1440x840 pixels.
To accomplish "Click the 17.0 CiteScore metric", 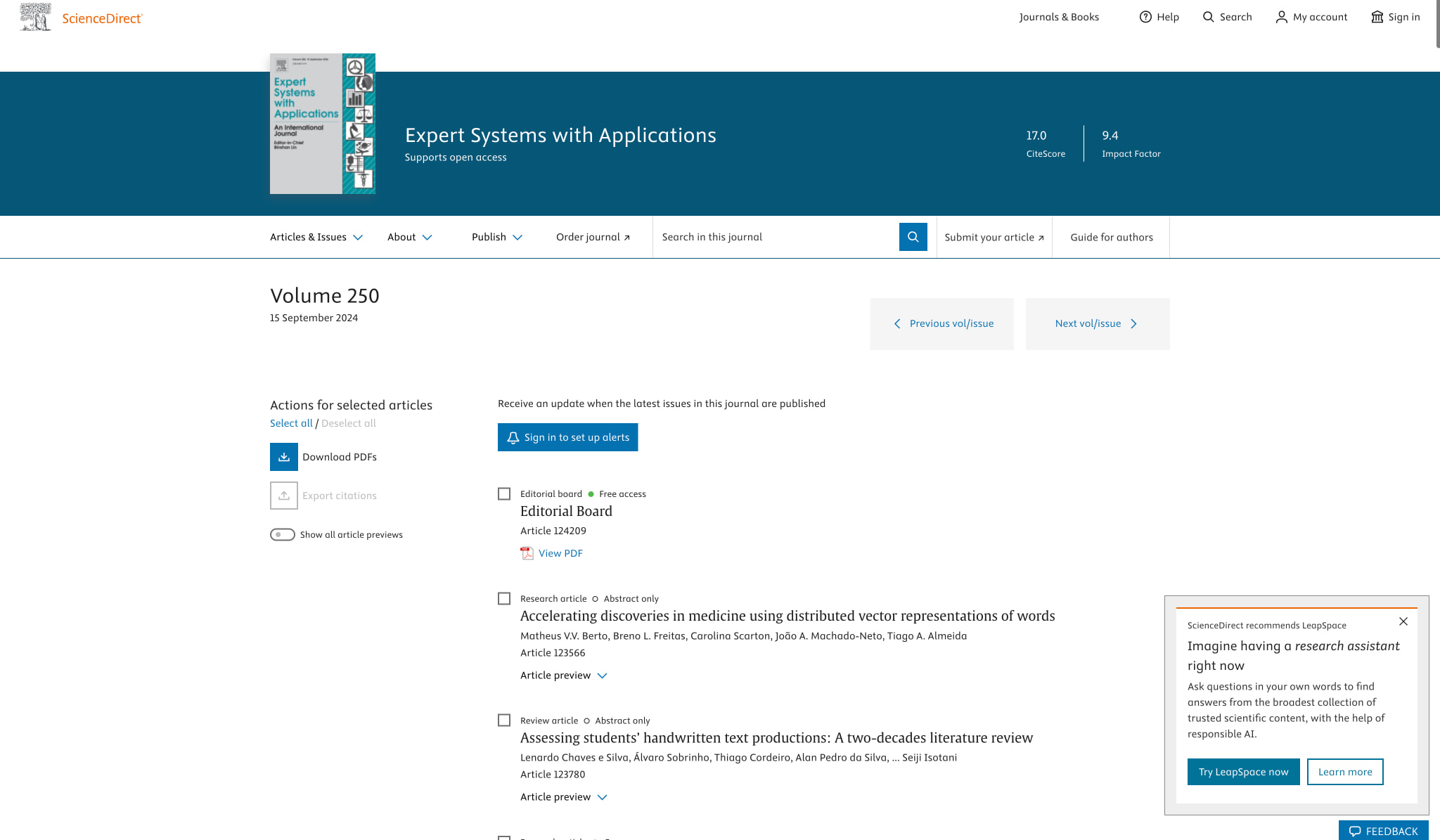I will tap(1046, 143).
